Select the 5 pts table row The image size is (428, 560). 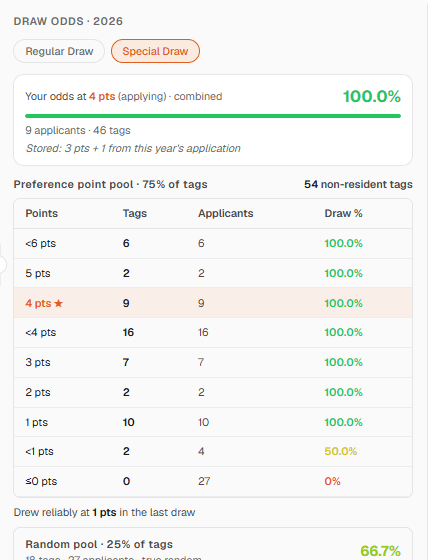tap(213, 273)
